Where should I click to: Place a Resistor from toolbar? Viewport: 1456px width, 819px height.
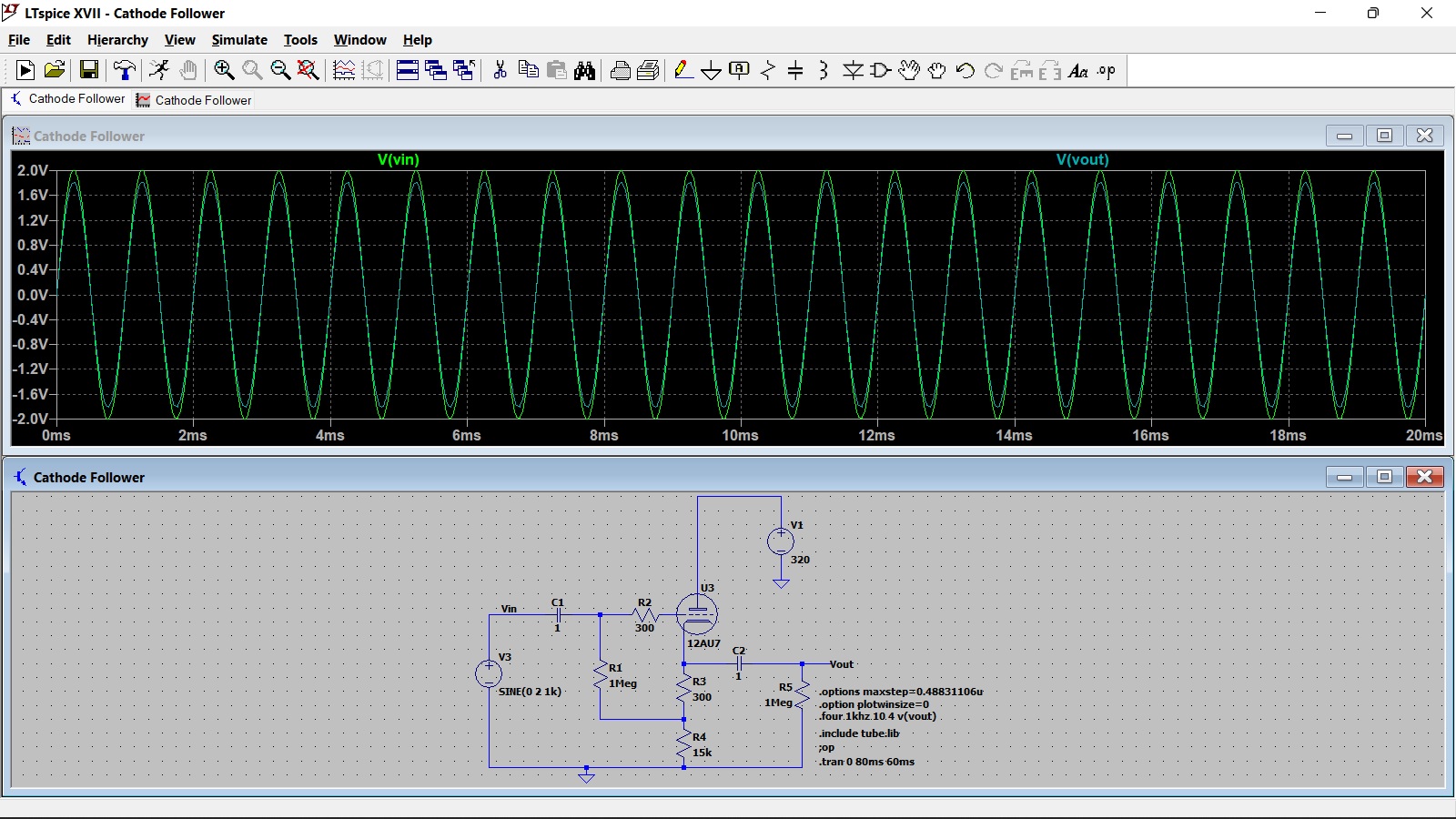pos(768,70)
